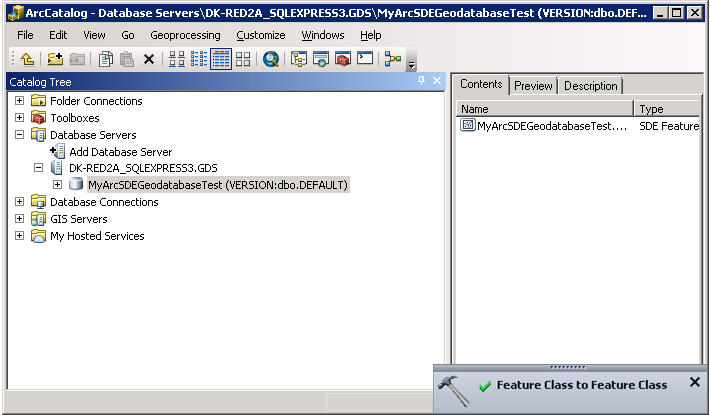
Task: Open ArcToolbox window icon
Action: coord(343,59)
